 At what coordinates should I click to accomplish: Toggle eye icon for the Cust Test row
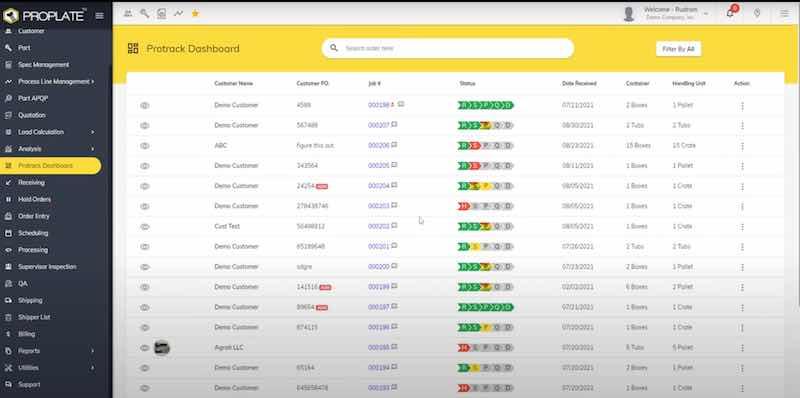145,227
